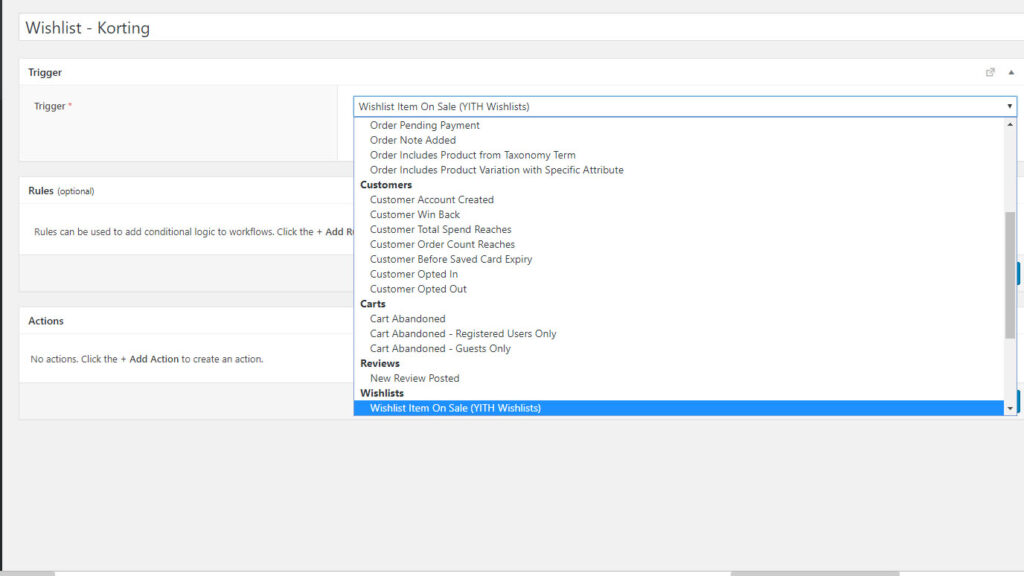Choose Customer Win Back option
This screenshot has width=1024, height=576.
(x=415, y=215)
